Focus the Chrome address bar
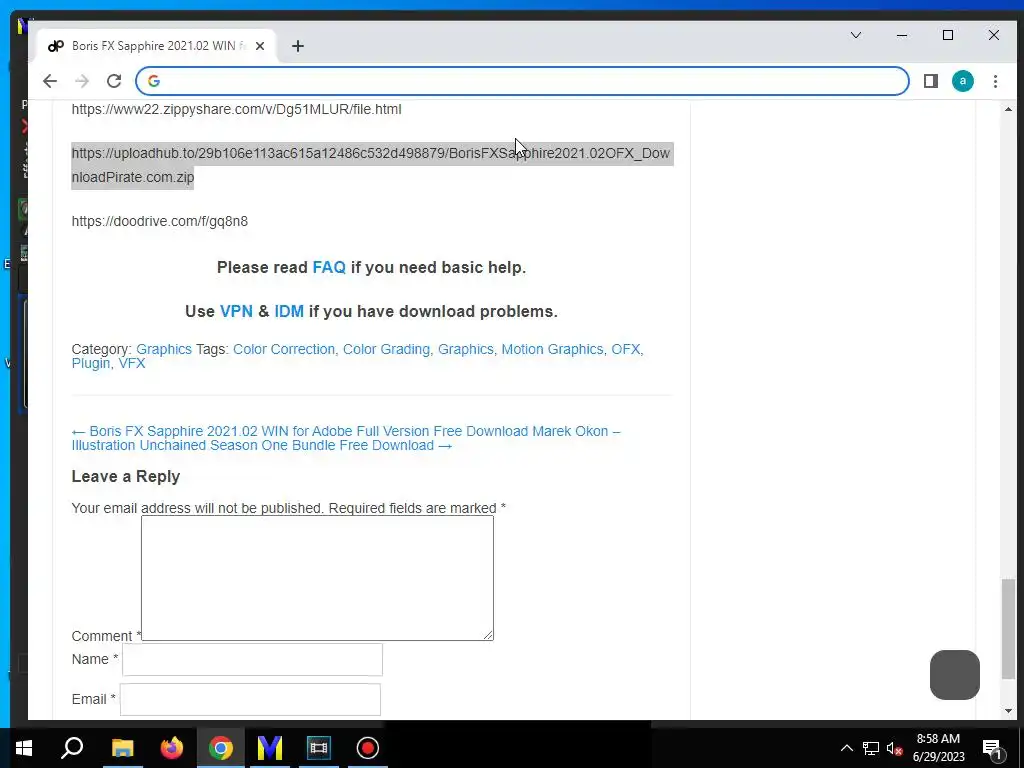Screen dimensions: 1024x768 [522, 81]
